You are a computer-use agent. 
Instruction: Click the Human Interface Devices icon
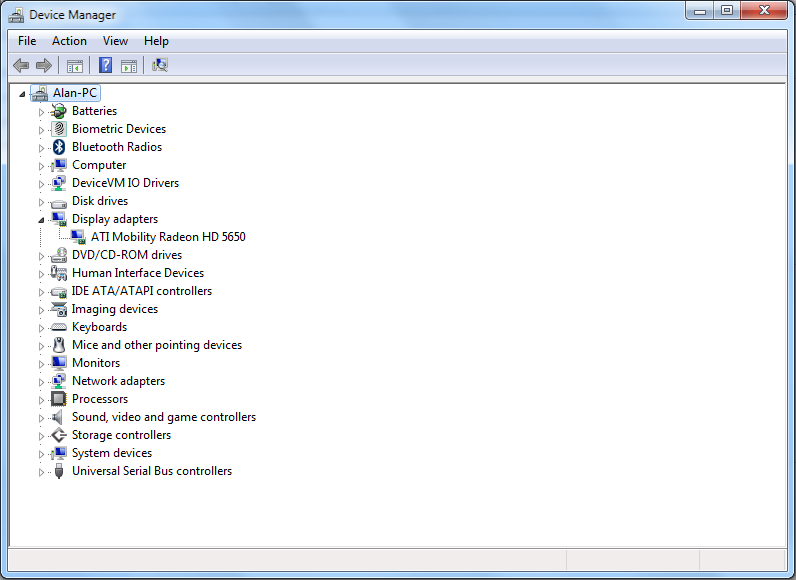(x=59, y=273)
